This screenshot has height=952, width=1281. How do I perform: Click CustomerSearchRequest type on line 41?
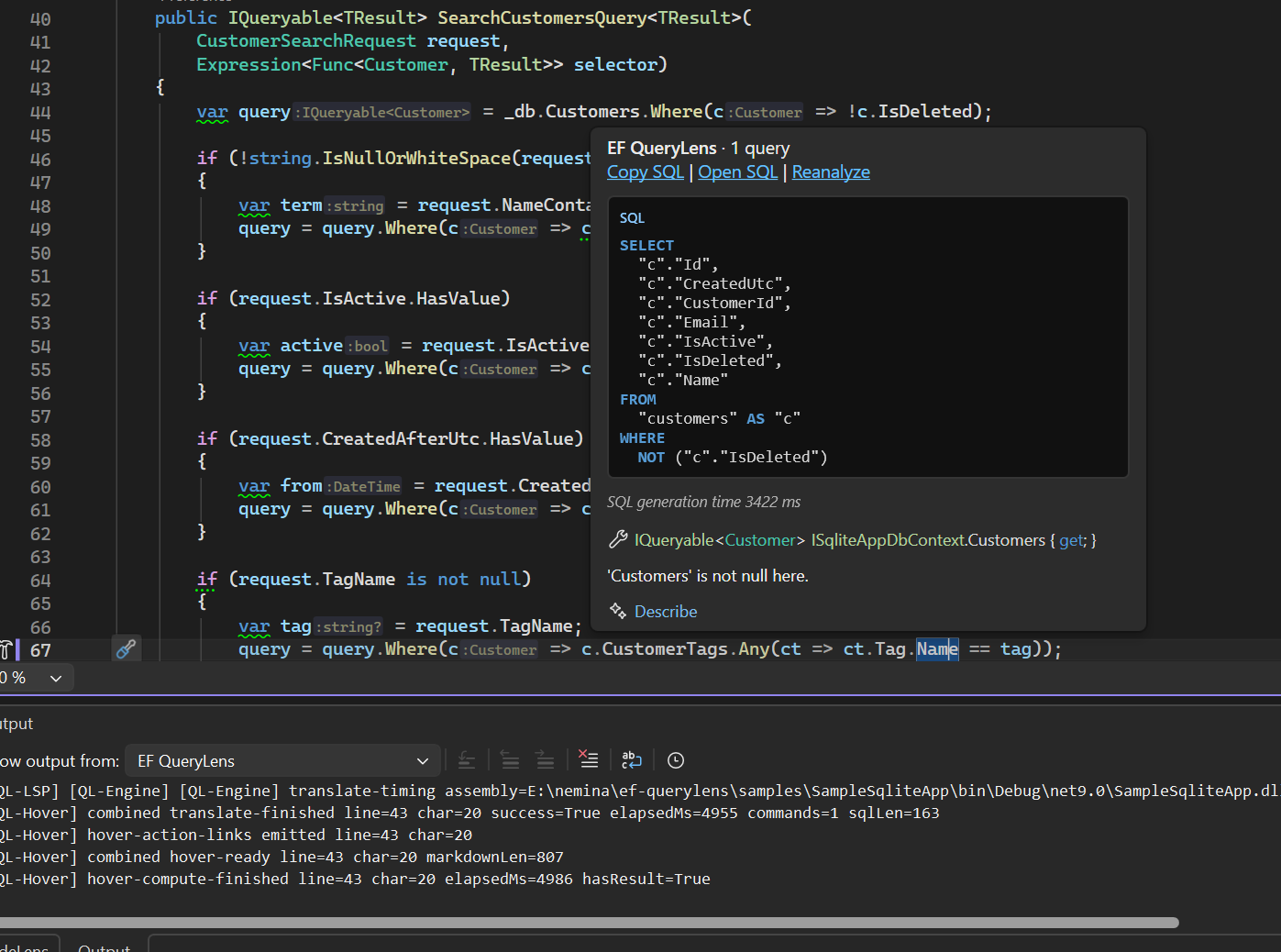[306, 41]
